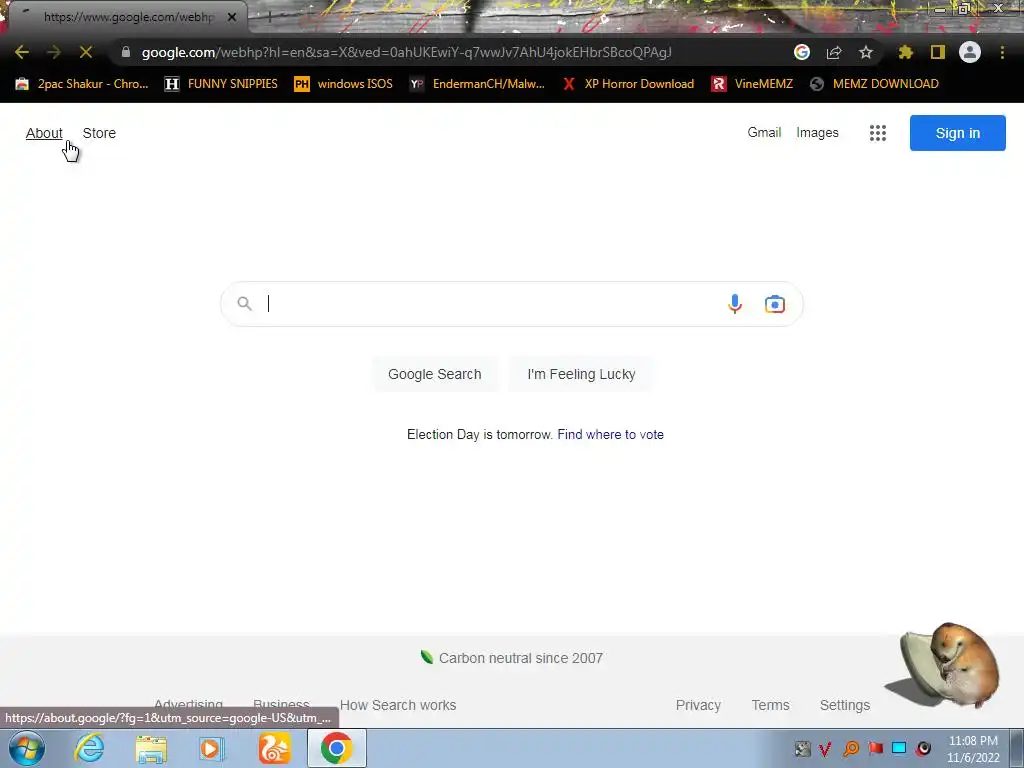
Task: Click the round camera tray icon
Action: 923,748
